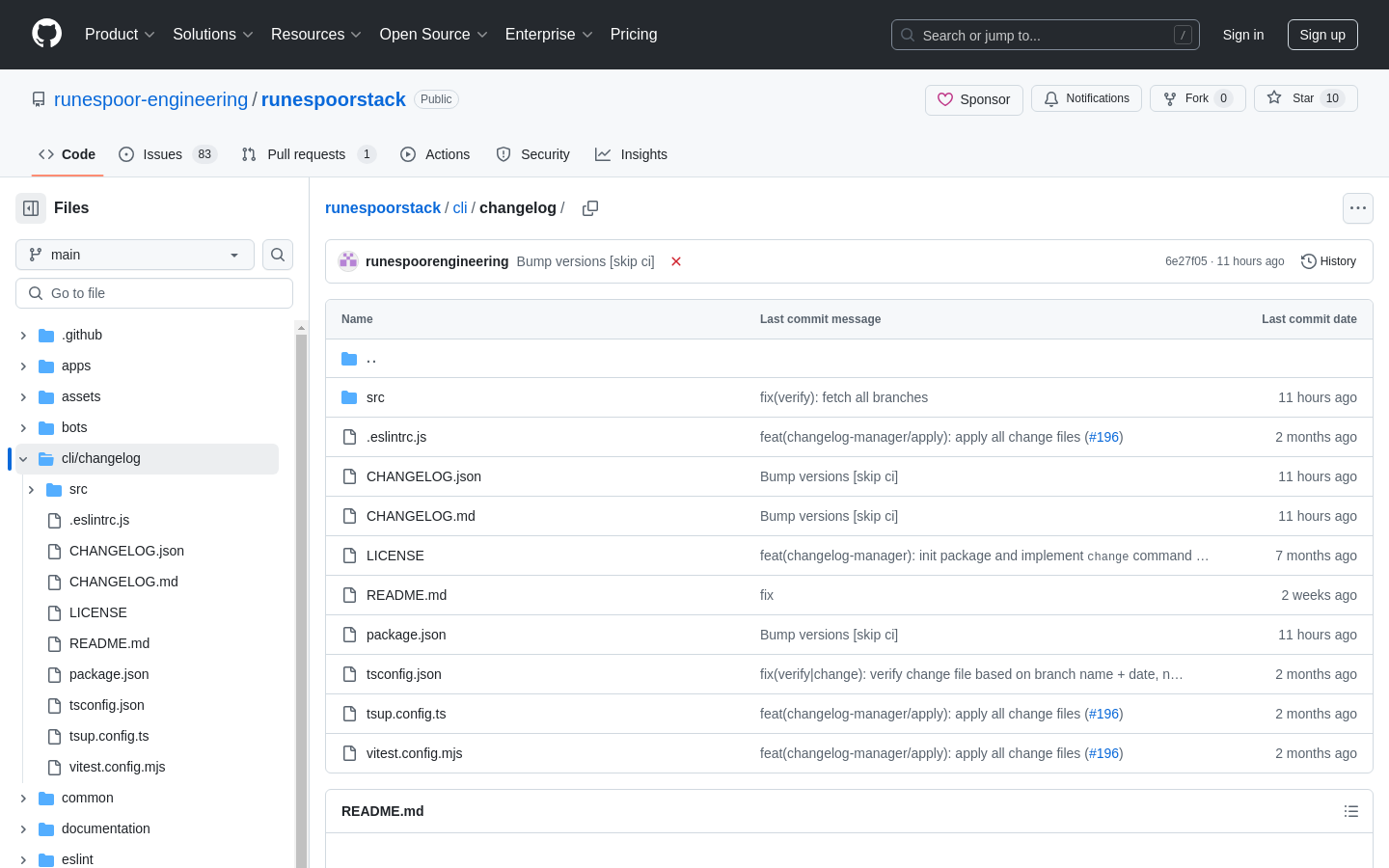Open the runespoorstack repository title link
The width and height of the screenshot is (1389, 868).
pos(334,99)
